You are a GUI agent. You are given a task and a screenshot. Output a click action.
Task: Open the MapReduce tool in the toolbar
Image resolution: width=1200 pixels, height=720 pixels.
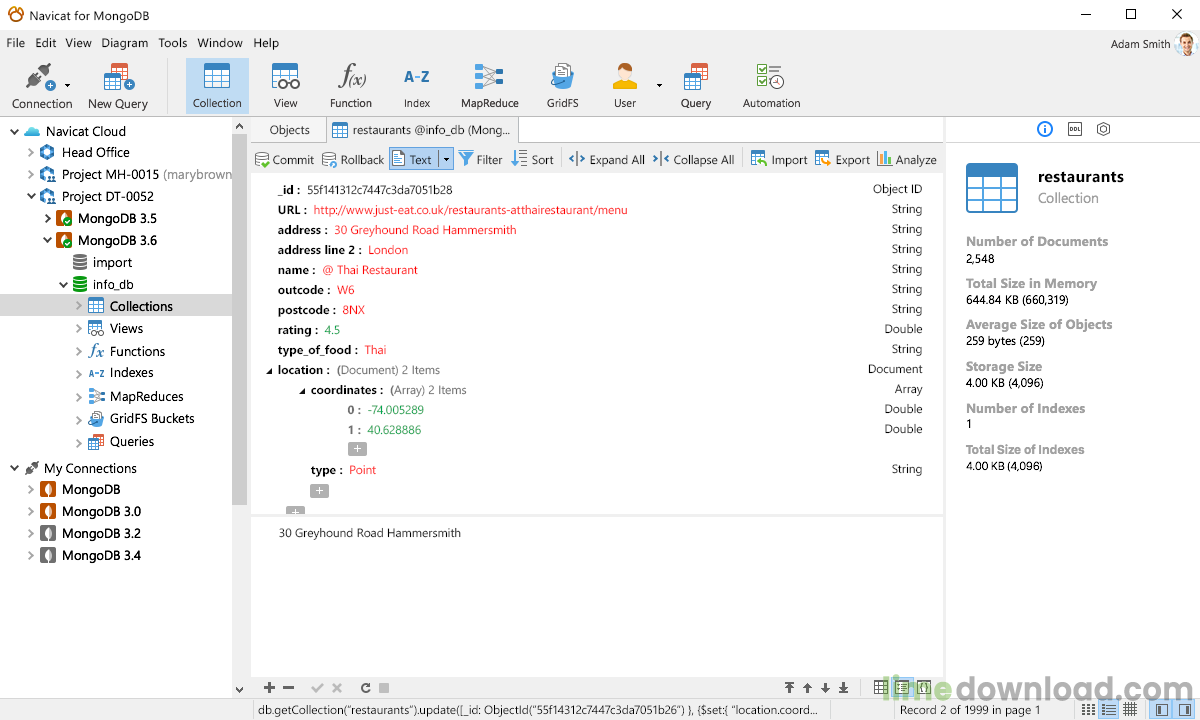(x=489, y=86)
